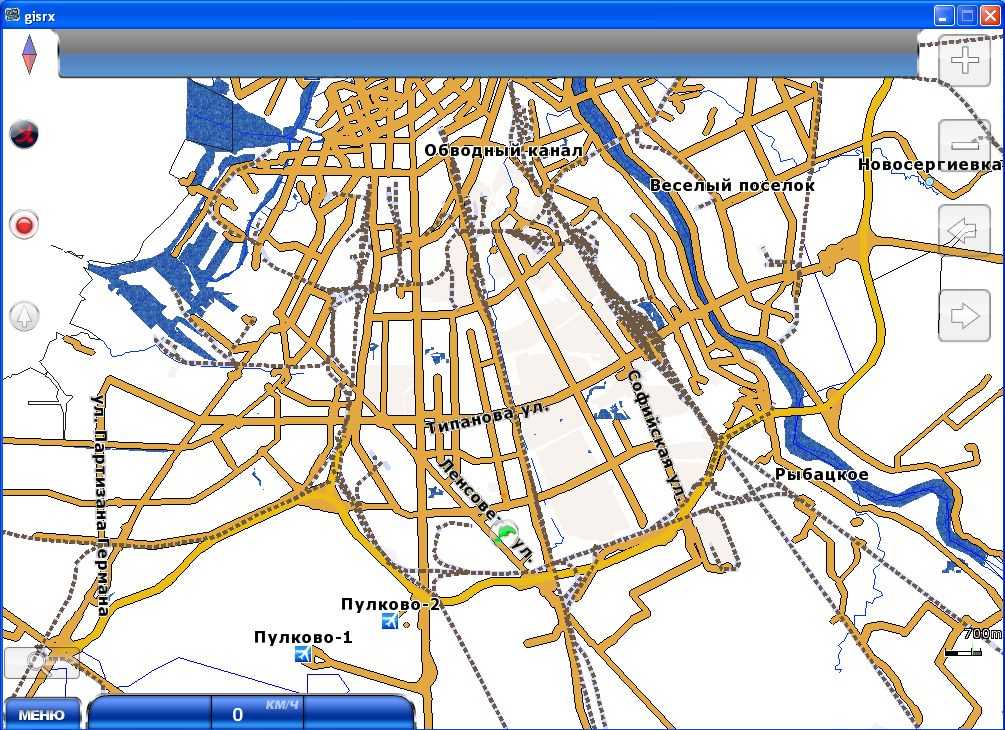Click the black round icon with red figure
Image resolution: width=1005 pixels, height=730 pixels.
tap(24, 133)
